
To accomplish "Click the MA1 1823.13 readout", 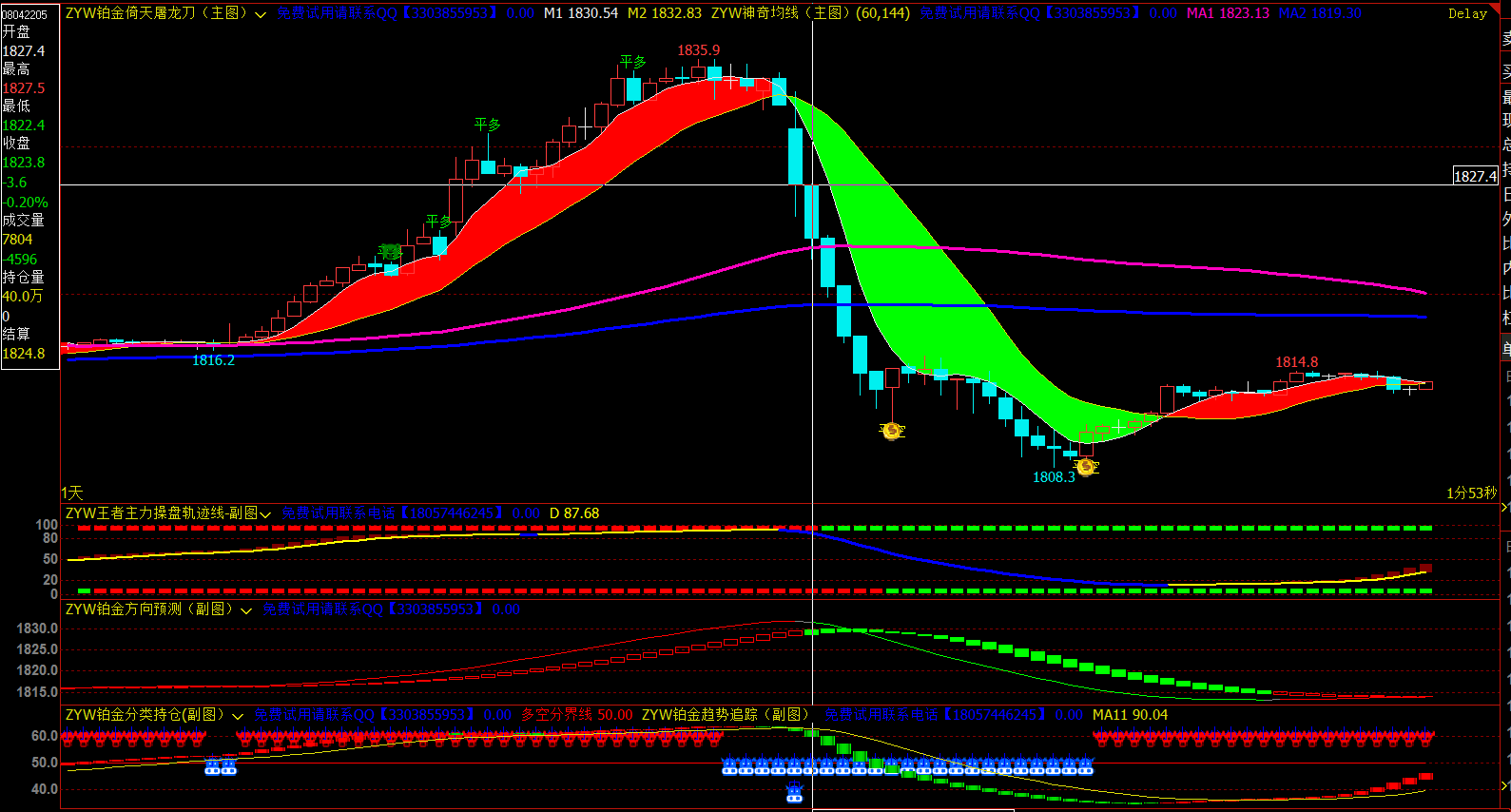I will (x=1228, y=13).
